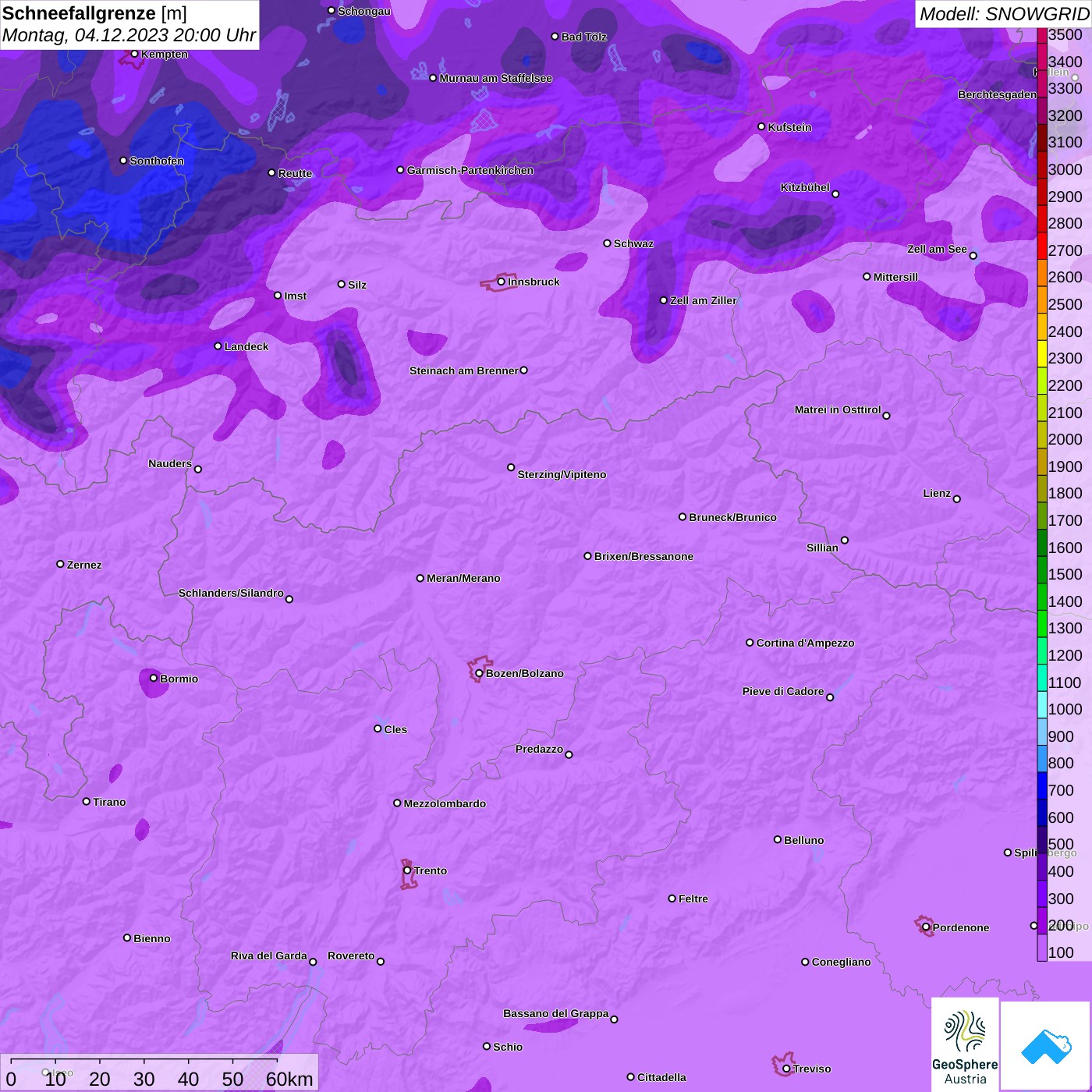Click the blue avalanche service logo
The image size is (1092, 1092).
pos(1046,1046)
